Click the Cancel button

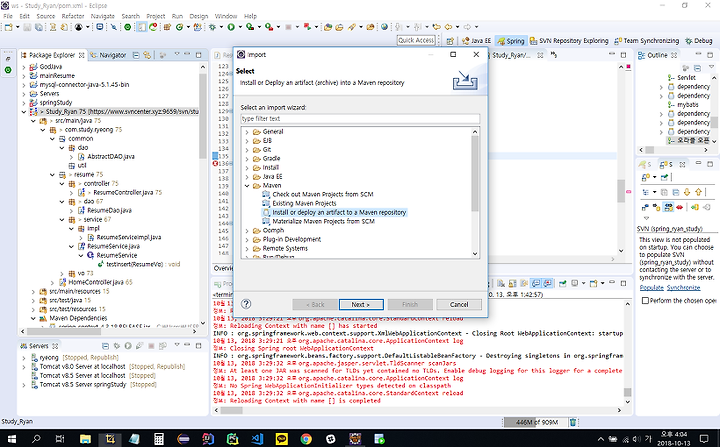pos(459,305)
